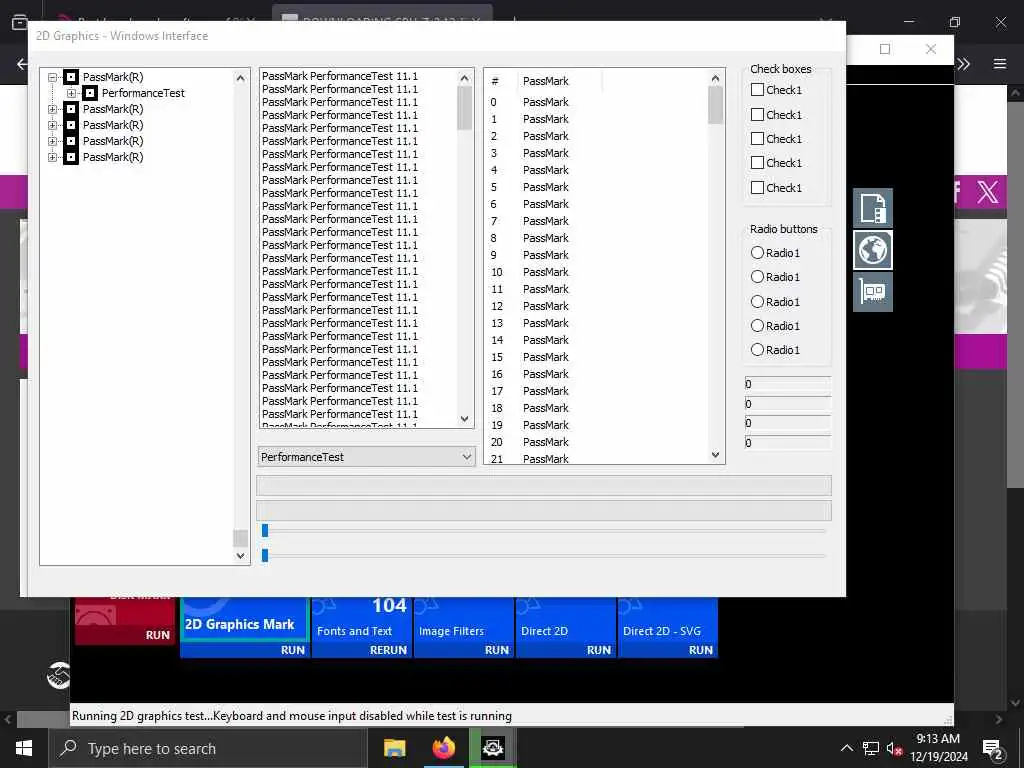Select the second Radio1 radio button
Viewport: 1024px width, 768px height.
point(758,276)
